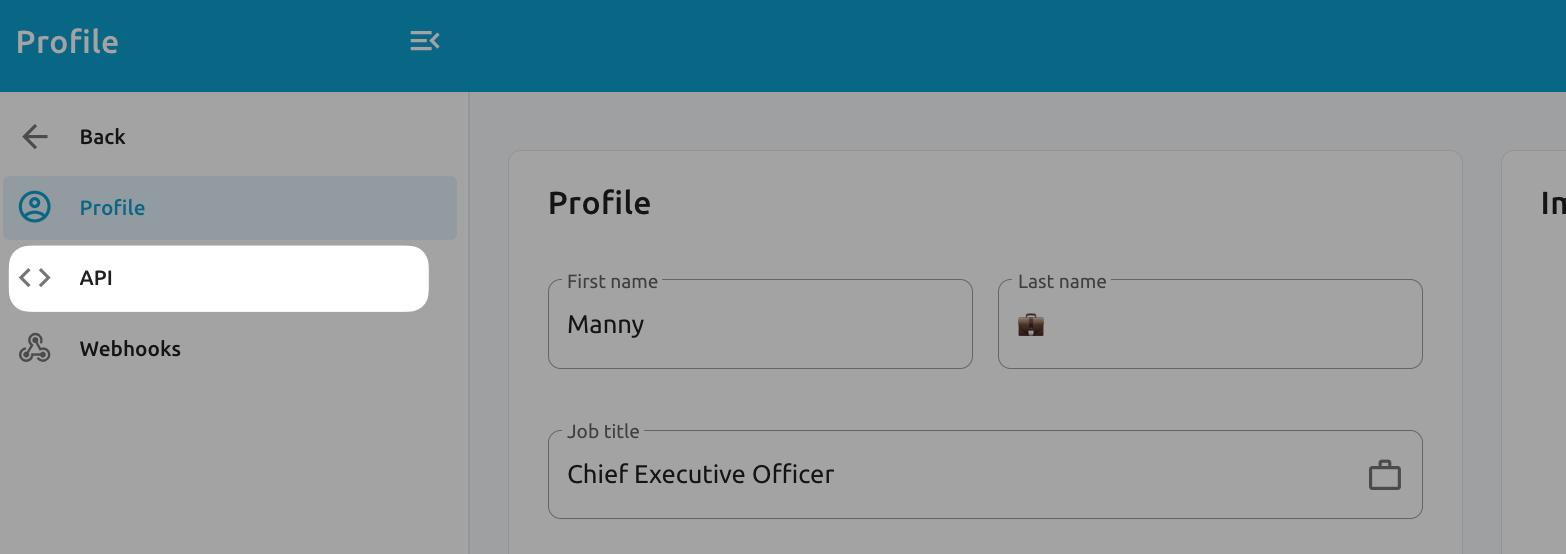
Task: Click the briefcase icon in Job title field
Action: (x=1384, y=475)
